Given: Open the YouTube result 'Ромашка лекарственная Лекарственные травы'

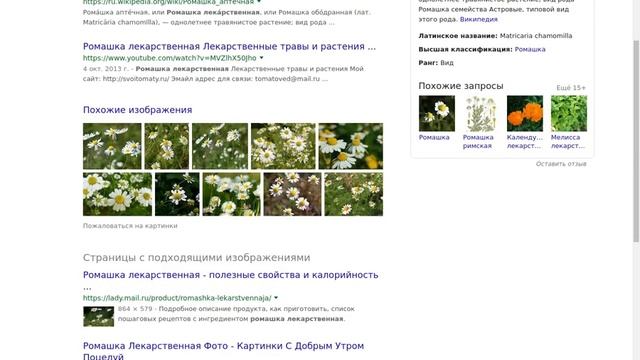Looking at the screenshot, I should coord(229,47).
